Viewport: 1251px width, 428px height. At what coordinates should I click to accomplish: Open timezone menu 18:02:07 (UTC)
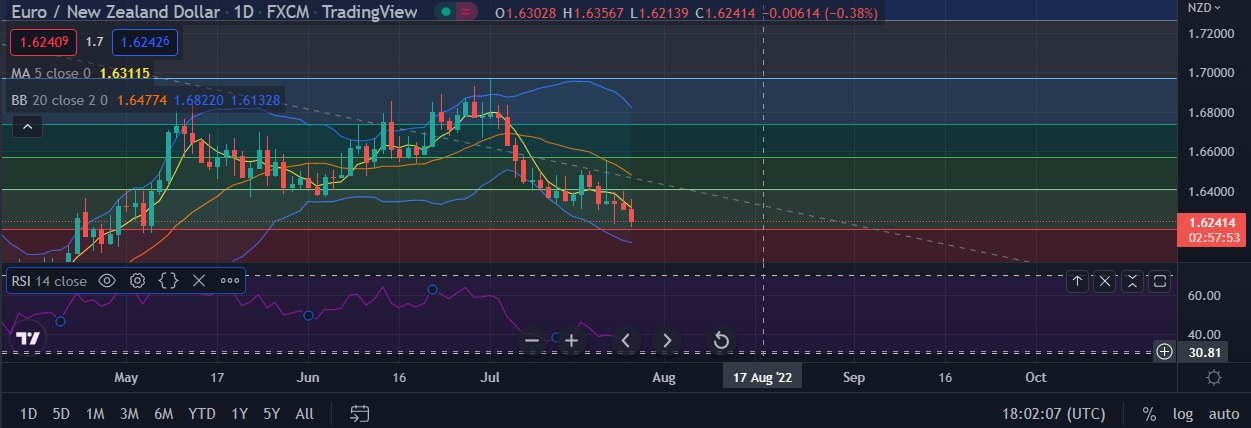tap(1054, 413)
